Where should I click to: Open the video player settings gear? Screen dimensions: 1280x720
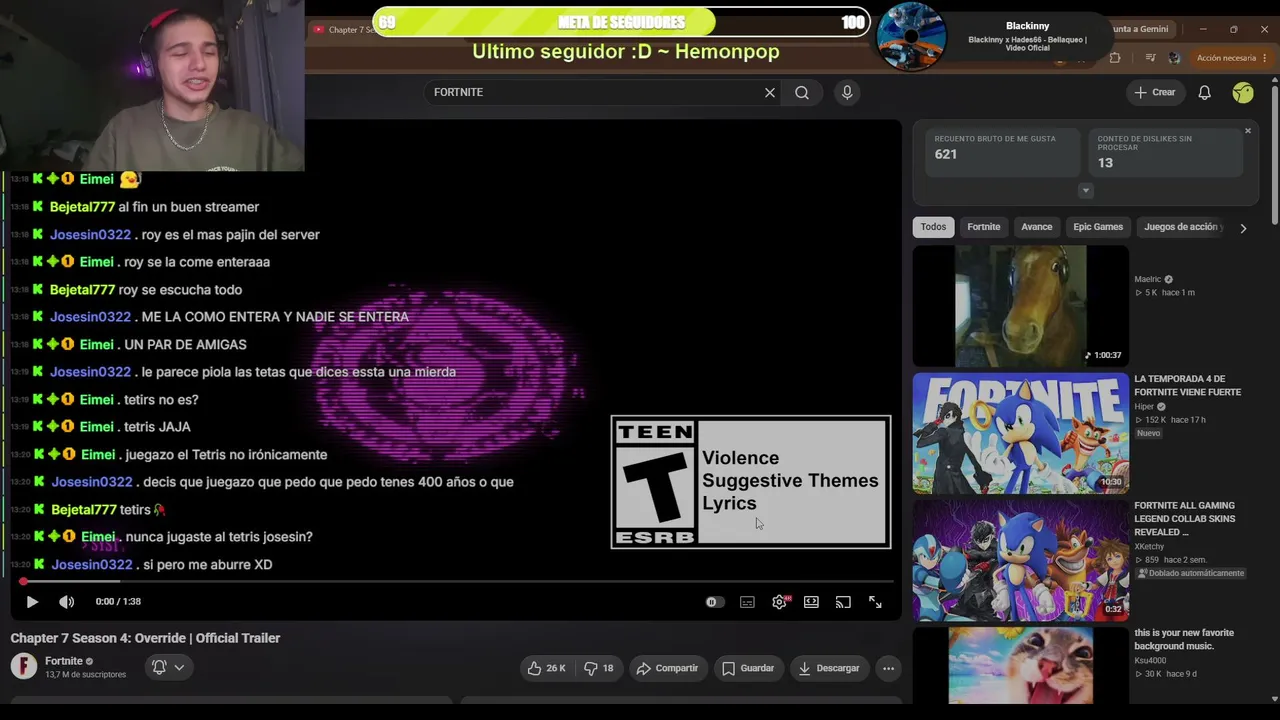[779, 602]
